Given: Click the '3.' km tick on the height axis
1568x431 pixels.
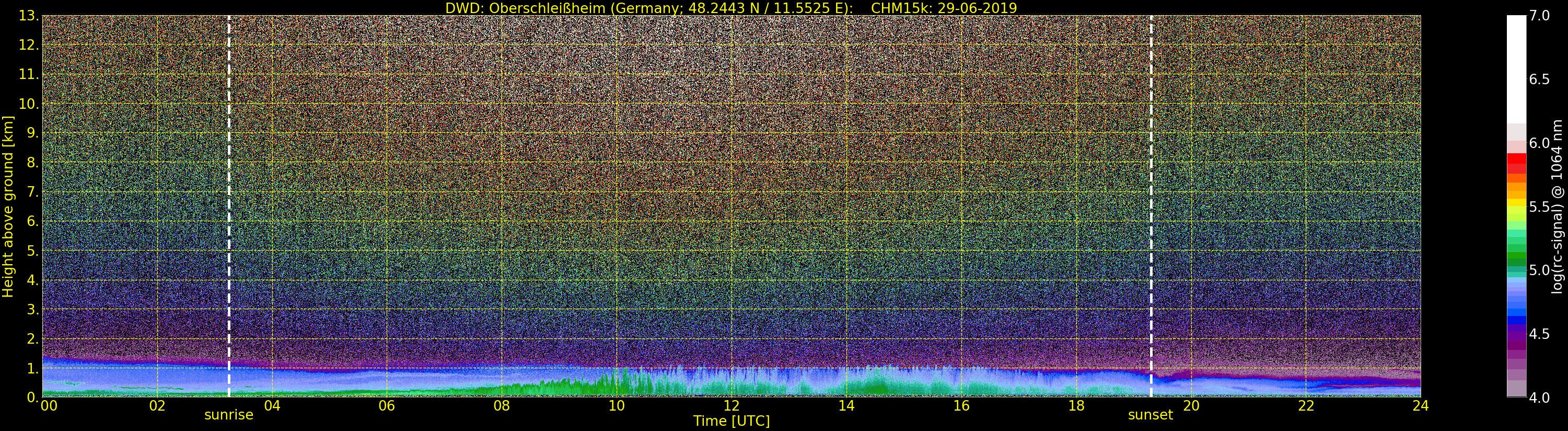Looking at the screenshot, I should pos(32,309).
